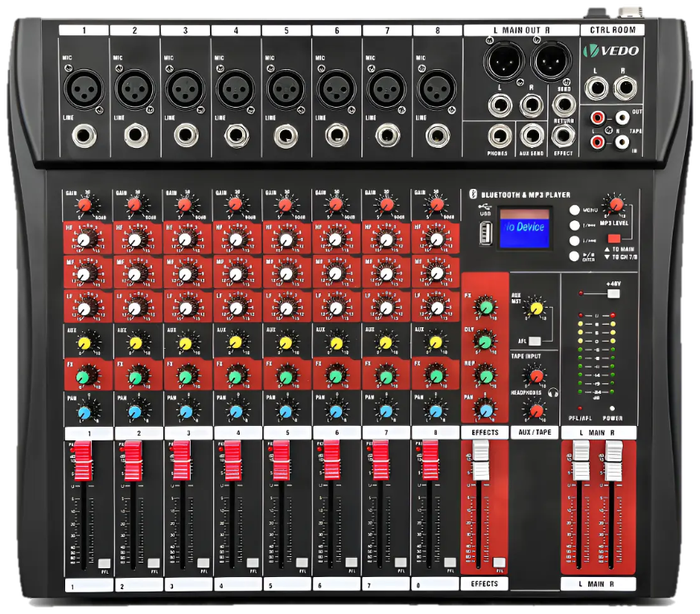Click the channel 2 HF equalizer knob

pyautogui.click(x=134, y=240)
